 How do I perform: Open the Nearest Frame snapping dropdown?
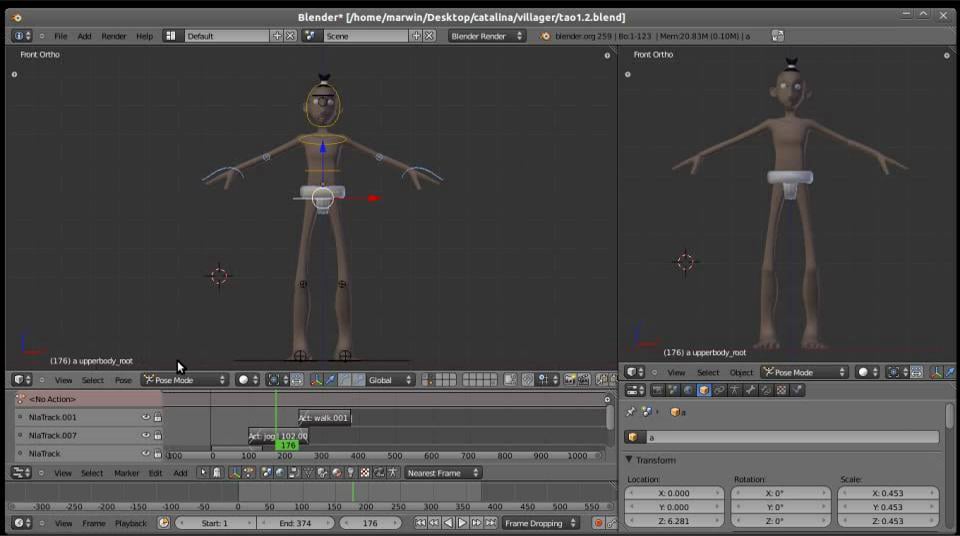(442, 473)
